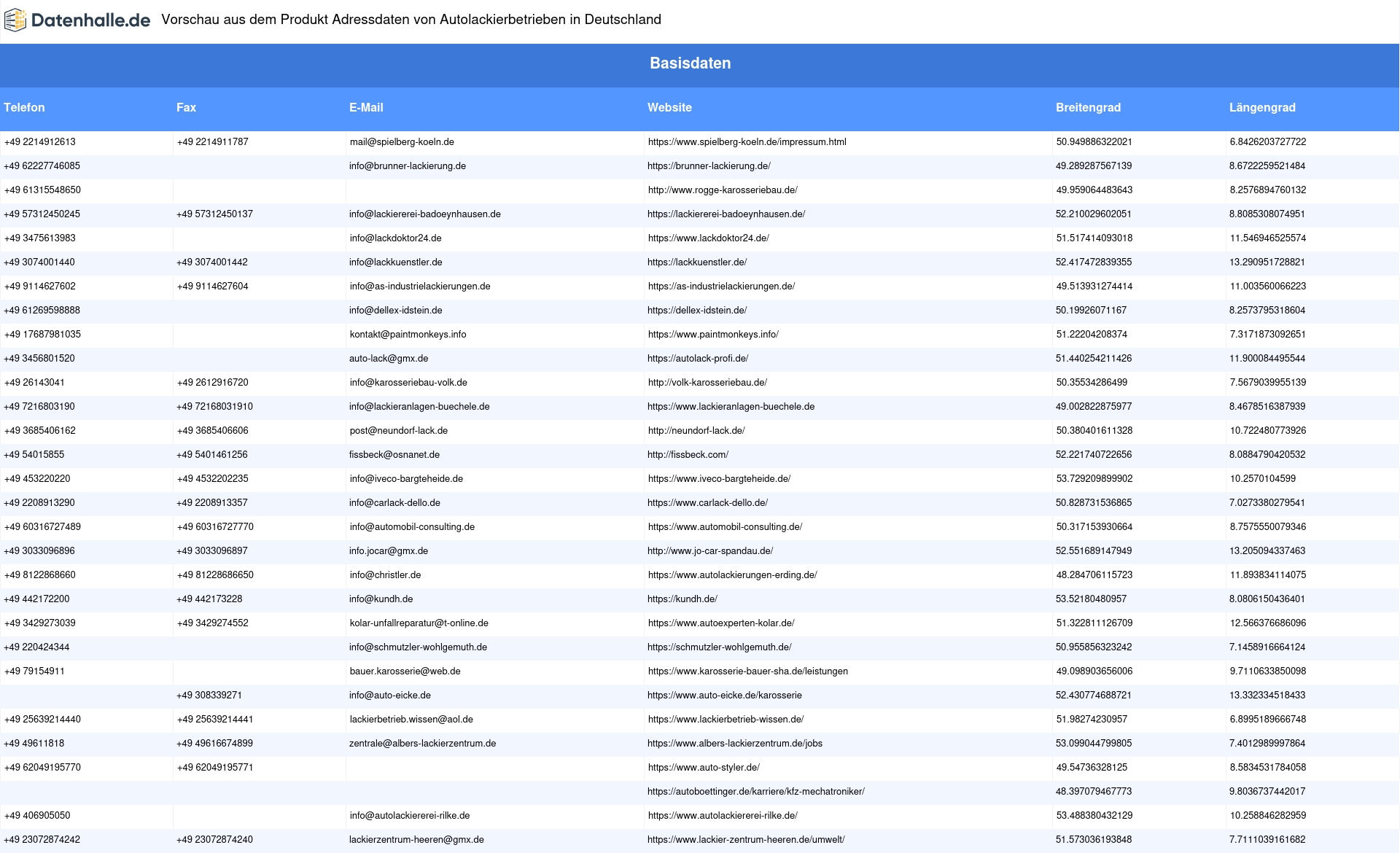The width and height of the screenshot is (1400, 853).
Task: Open kundh.de website link
Action: click(682, 599)
